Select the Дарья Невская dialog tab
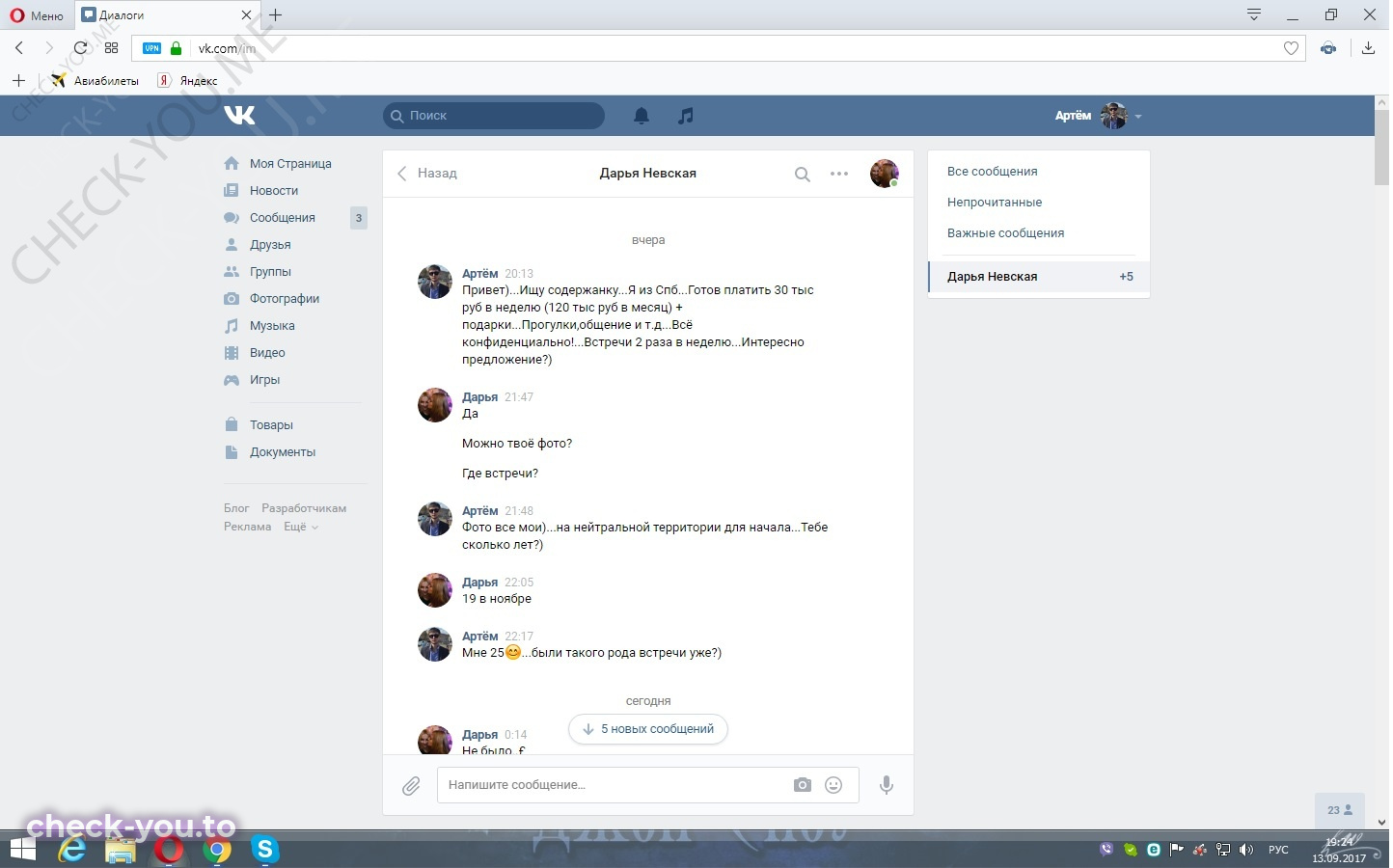The width and height of the screenshot is (1393, 868). [1039, 277]
